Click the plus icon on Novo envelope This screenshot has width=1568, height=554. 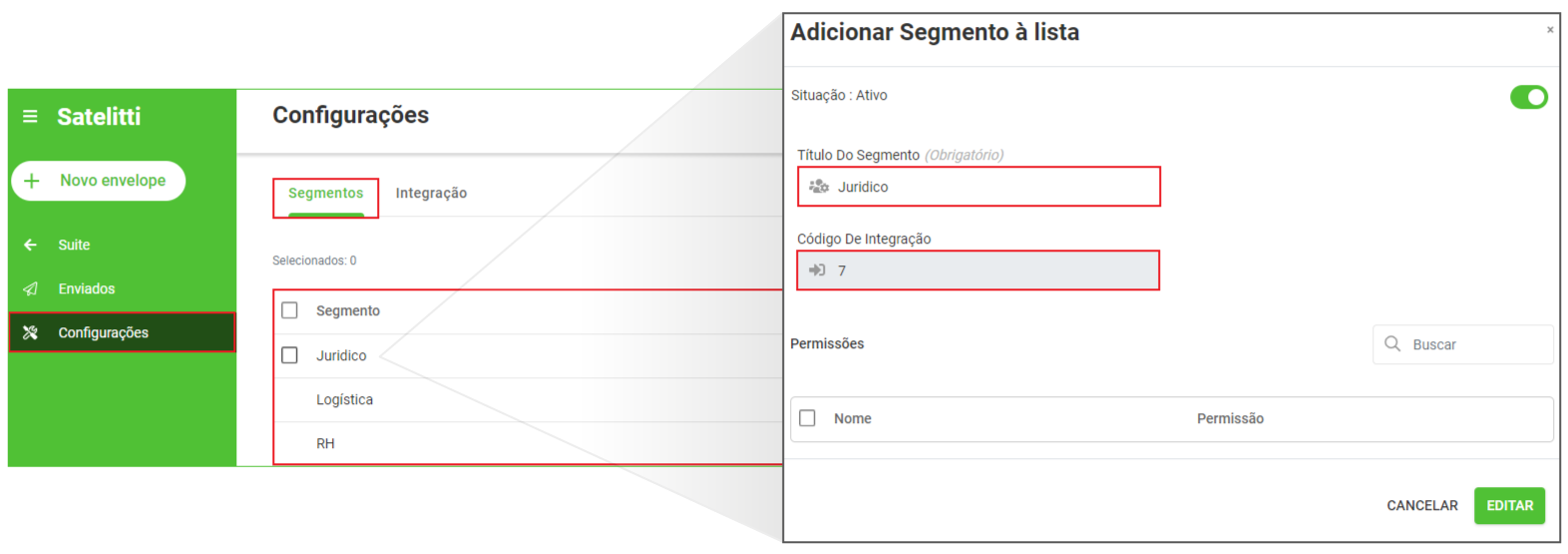pos(32,181)
